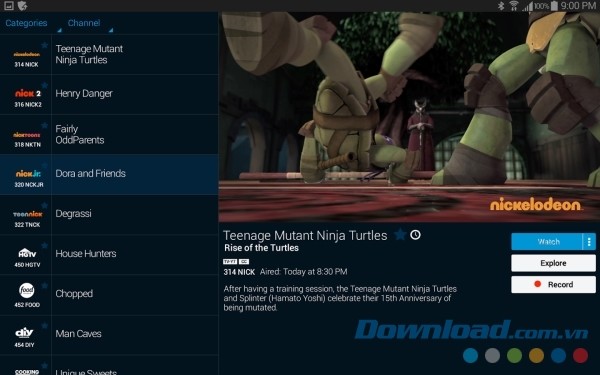Screen dimensions: 600x375
Task: Click the picture notification icon in status bar
Action: tap(8, 6)
